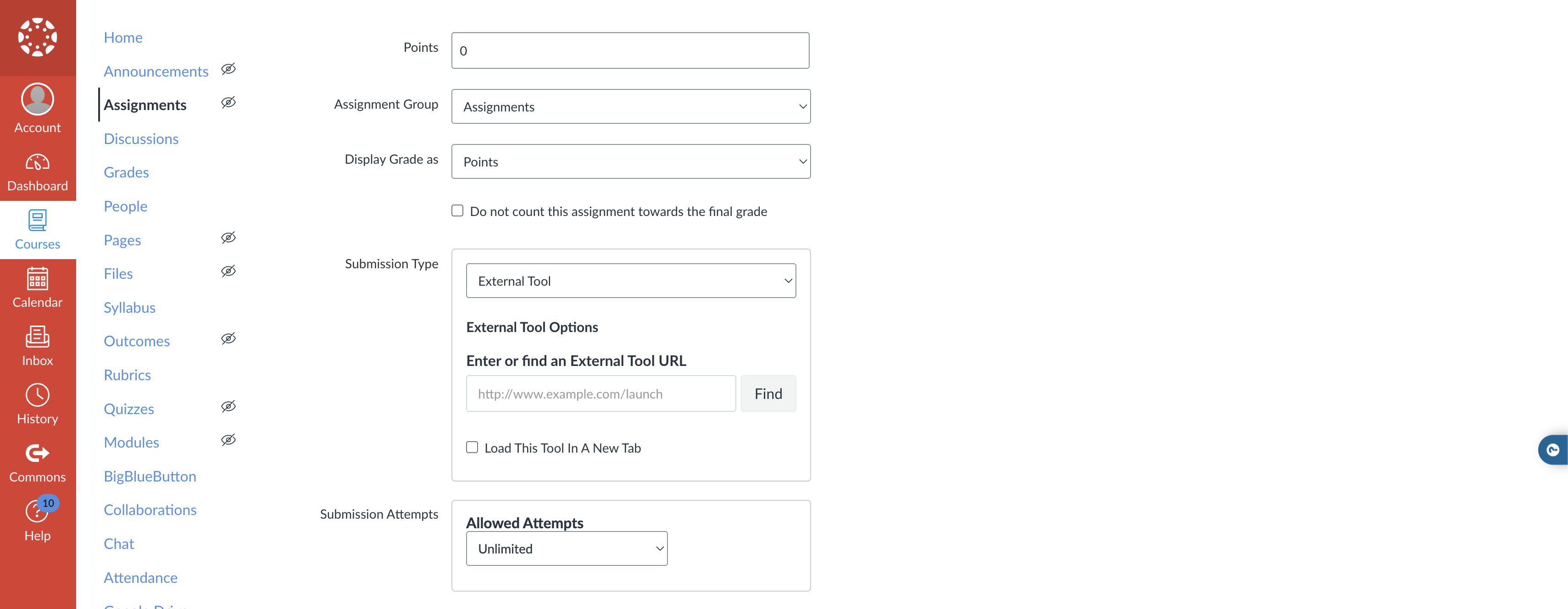
Task: Click the External Tool URL input field
Action: coord(600,393)
